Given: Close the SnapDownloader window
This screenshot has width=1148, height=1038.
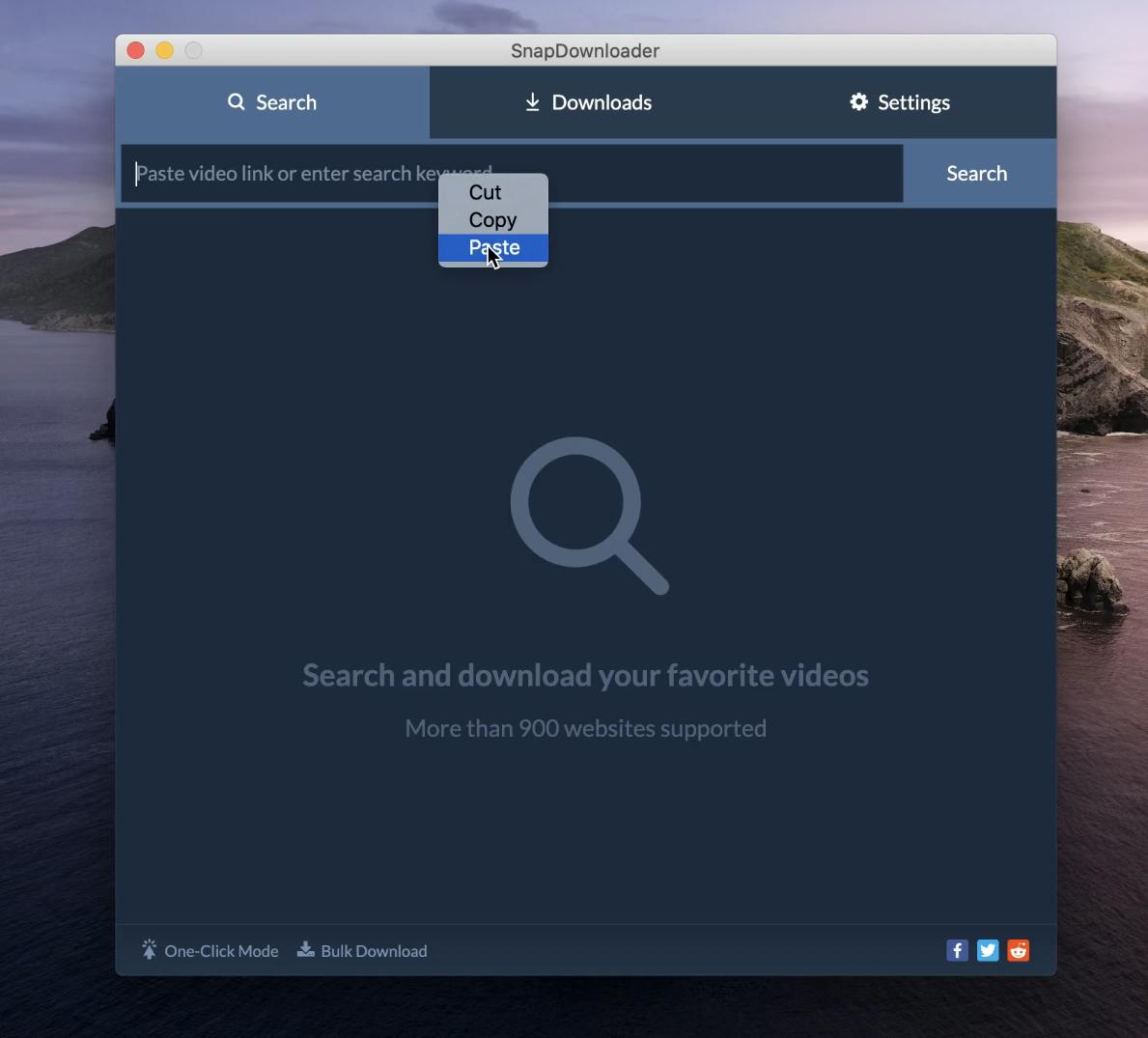Looking at the screenshot, I should 135,50.
